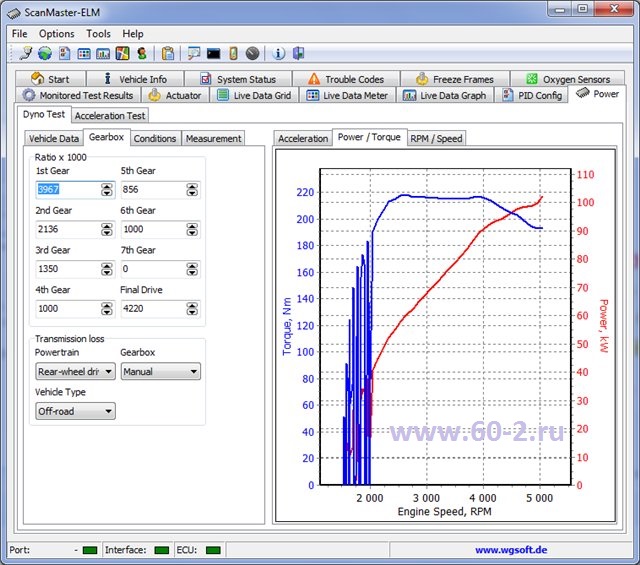Click the green globe toolbar icon

(x=45, y=53)
